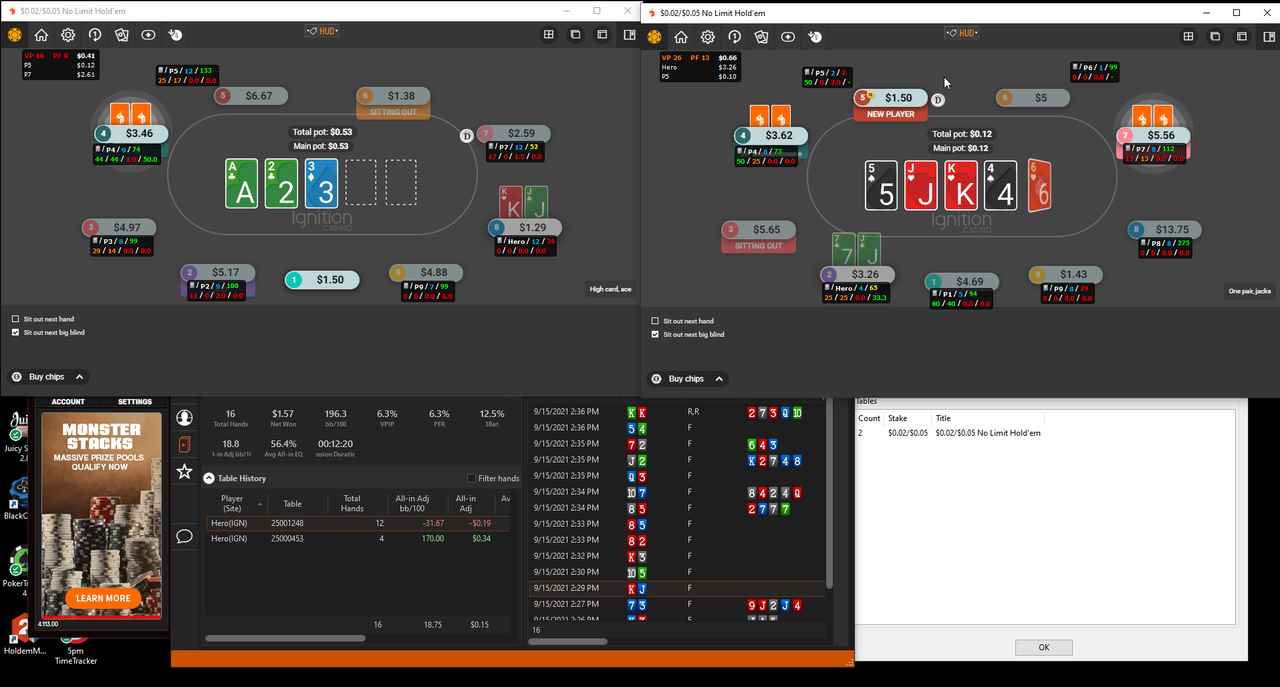Select Hero(IGN) row for table 25001248
This screenshot has width=1280, height=687.
coord(357,523)
